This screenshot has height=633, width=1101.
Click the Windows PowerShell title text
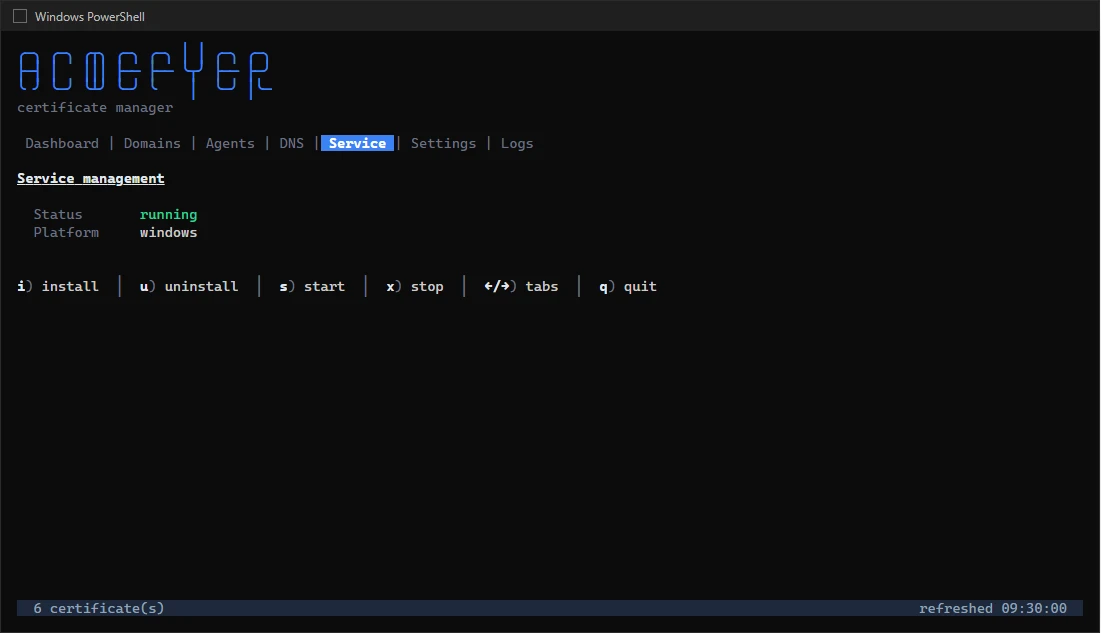90,16
